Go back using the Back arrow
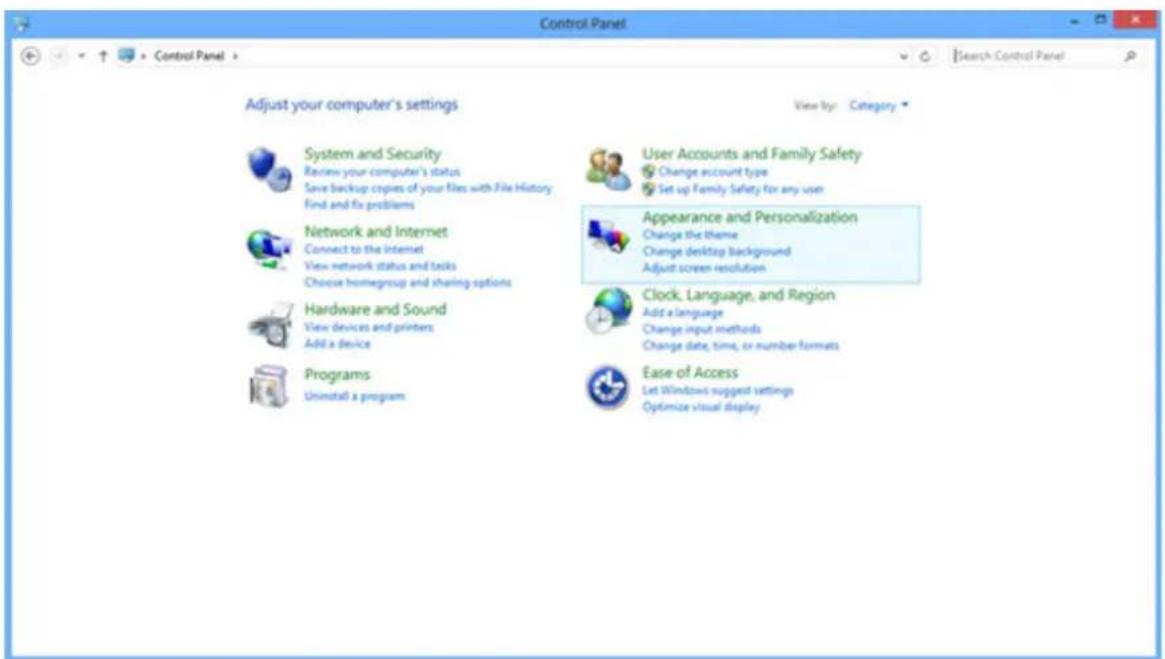Viewport: 1165px width, 659px height. [x=30, y=56]
